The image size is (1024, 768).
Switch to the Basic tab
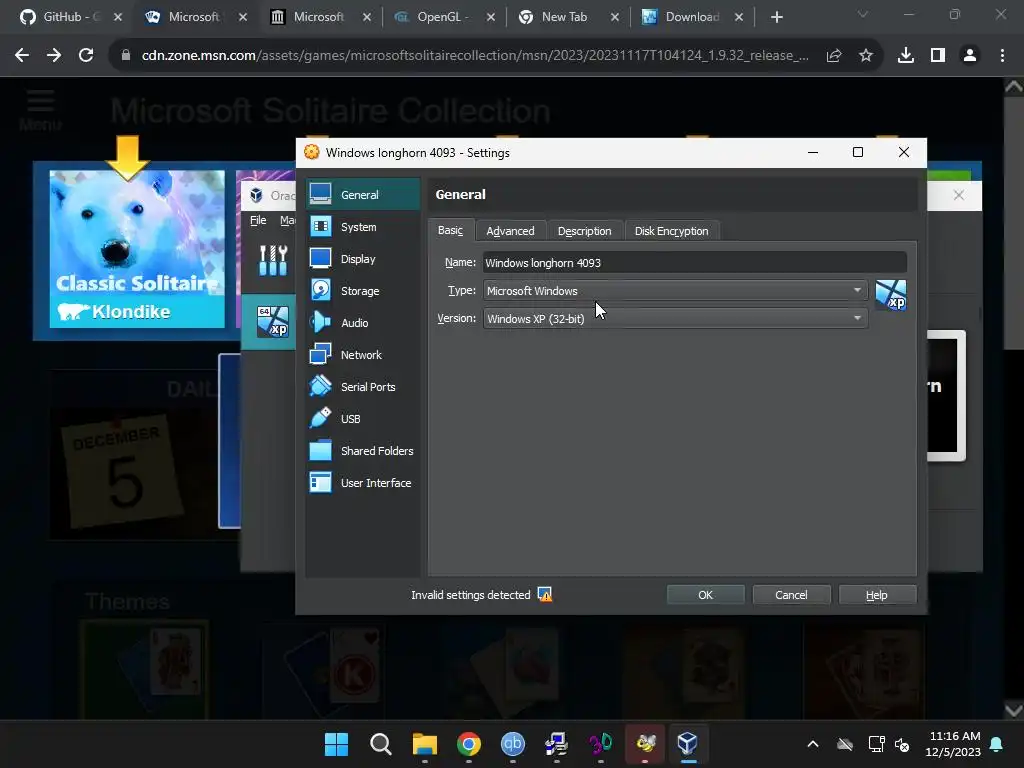tap(451, 231)
